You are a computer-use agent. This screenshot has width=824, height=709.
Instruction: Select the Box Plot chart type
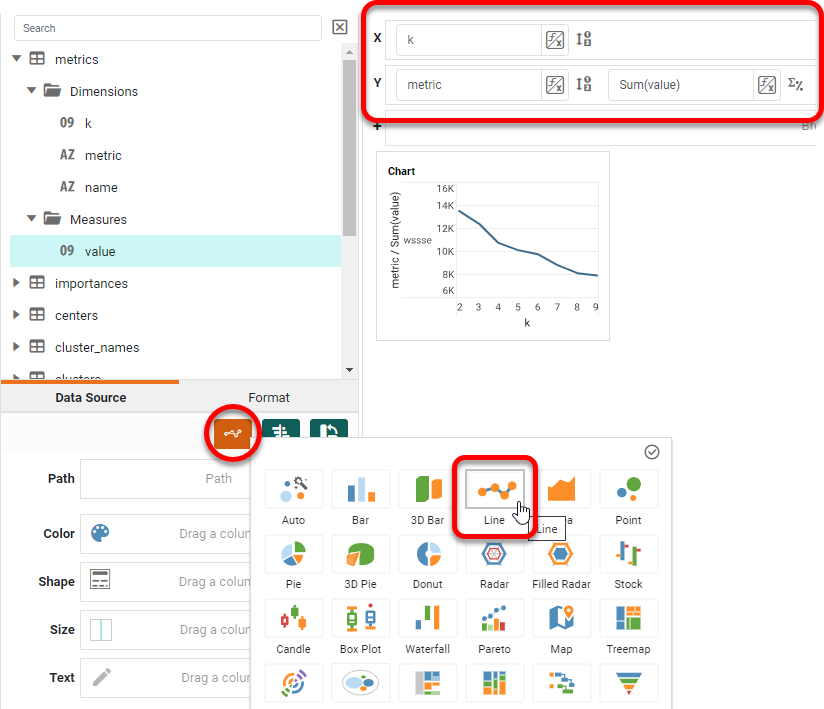pyautogui.click(x=360, y=619)
